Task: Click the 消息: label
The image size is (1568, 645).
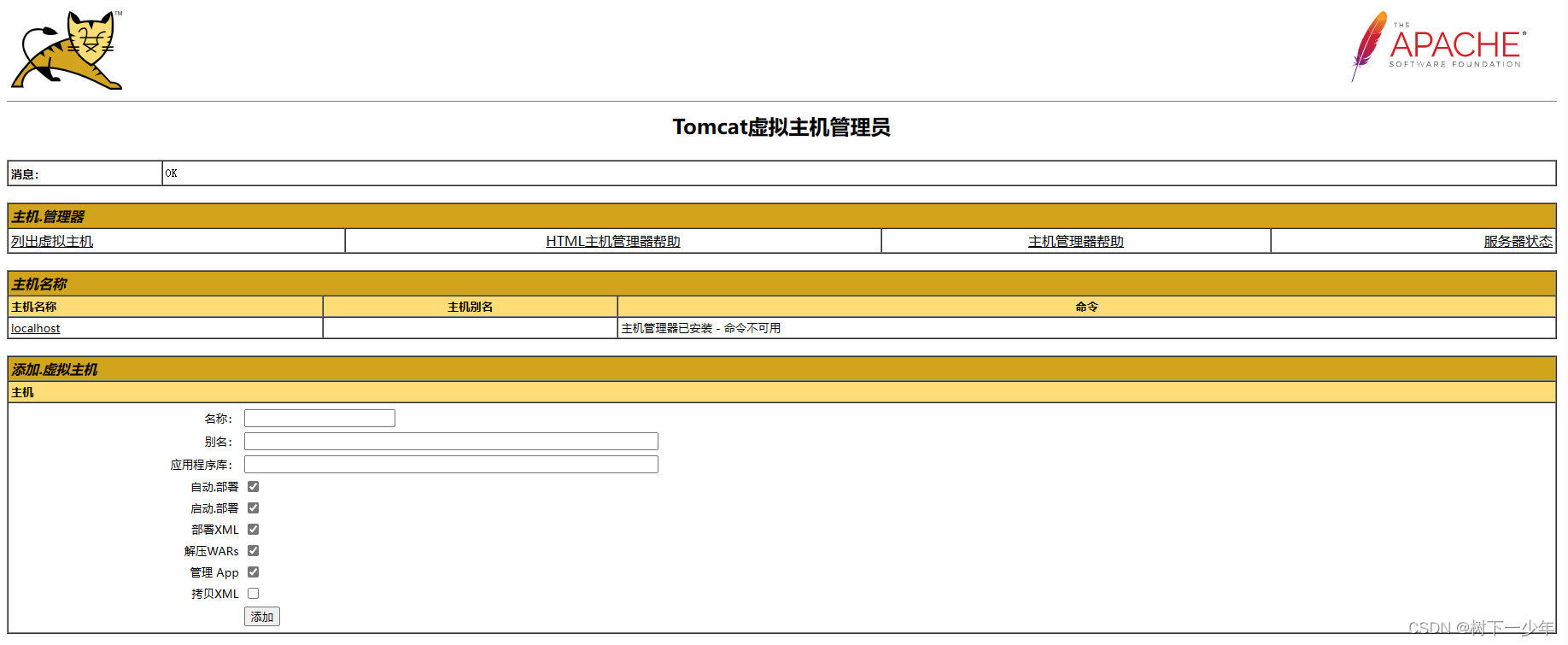Action: tap(25, 174)
